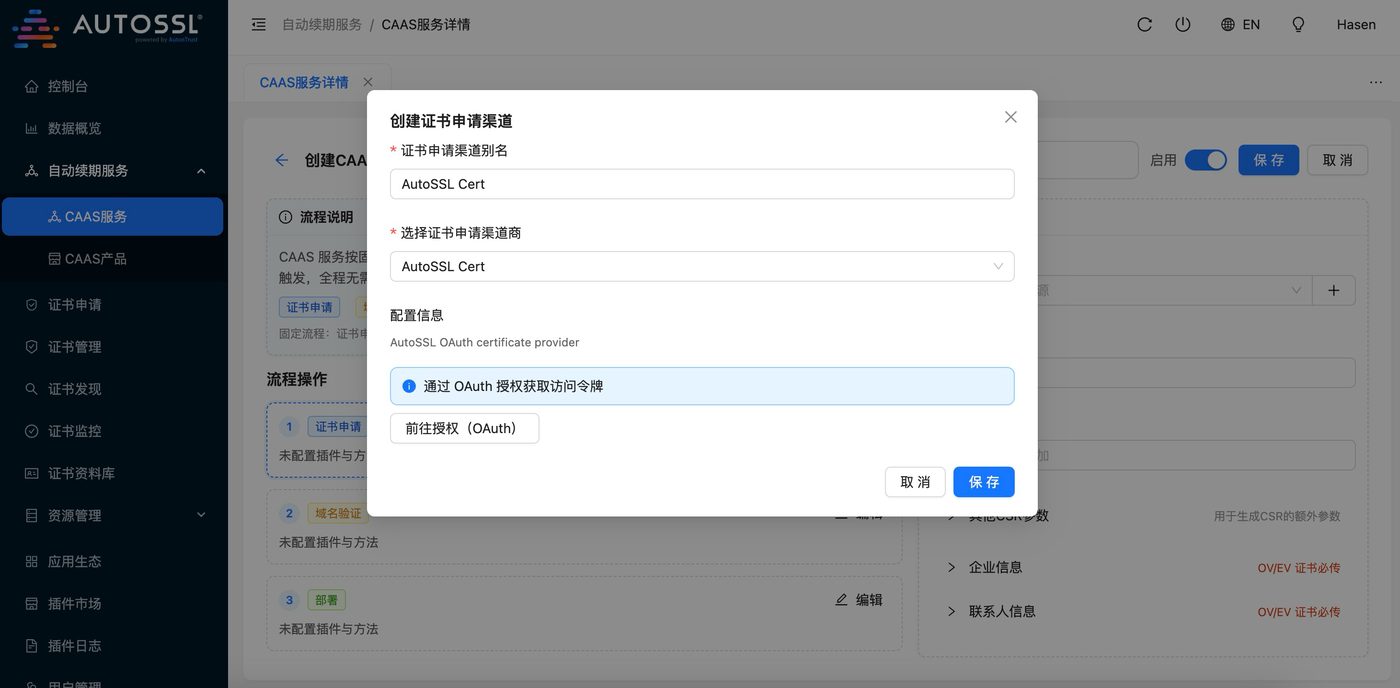Refresh the page via the reload icon
The image size is (1400, 688).
(1145, 24)
